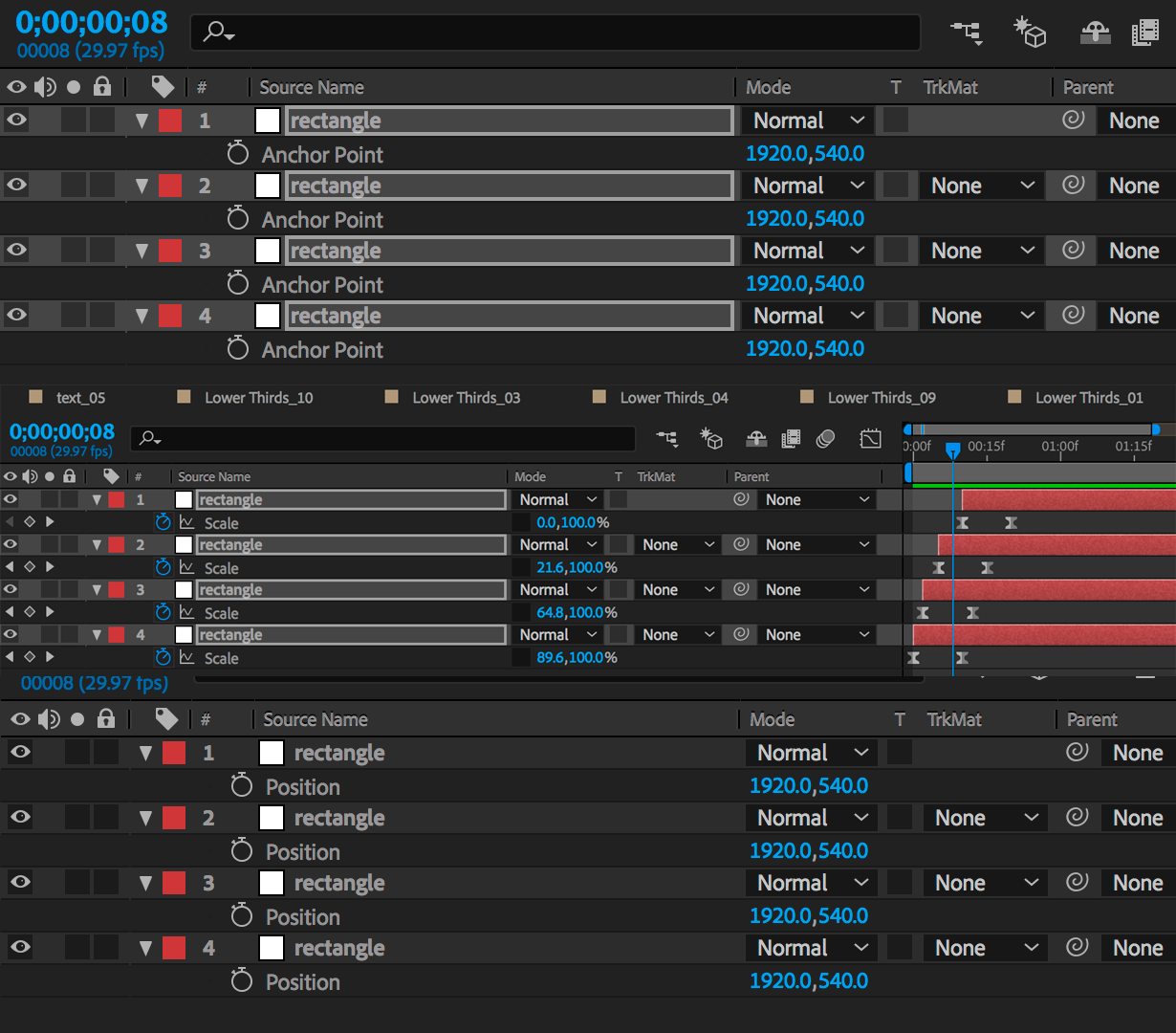Viewport: 1176px width, 1033px height.
Task: Toggle Scale stopwatch for layer 2
Action: 163,567
